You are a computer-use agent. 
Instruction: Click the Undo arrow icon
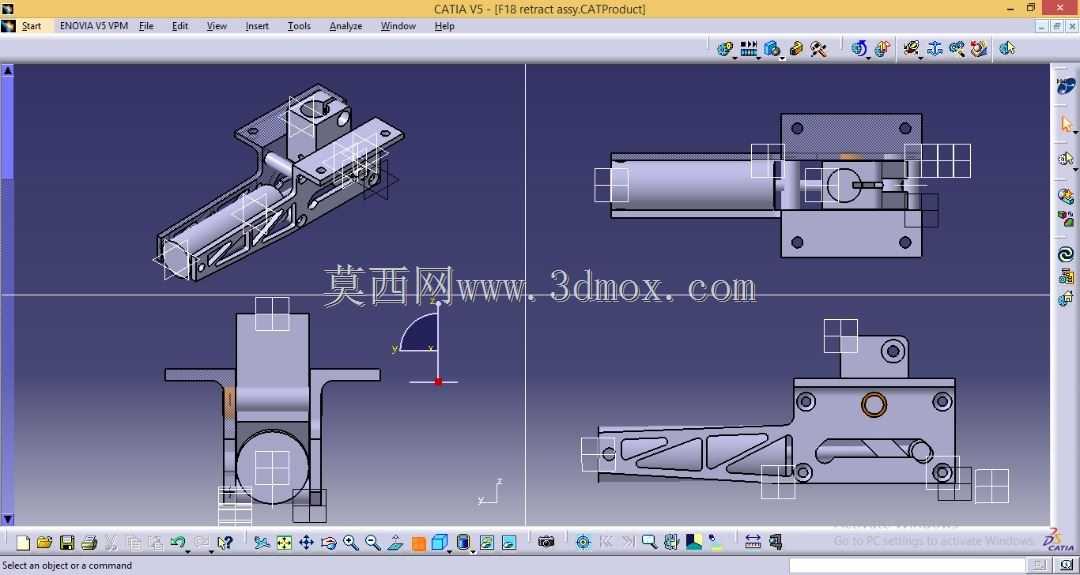[x=177, y=543]
